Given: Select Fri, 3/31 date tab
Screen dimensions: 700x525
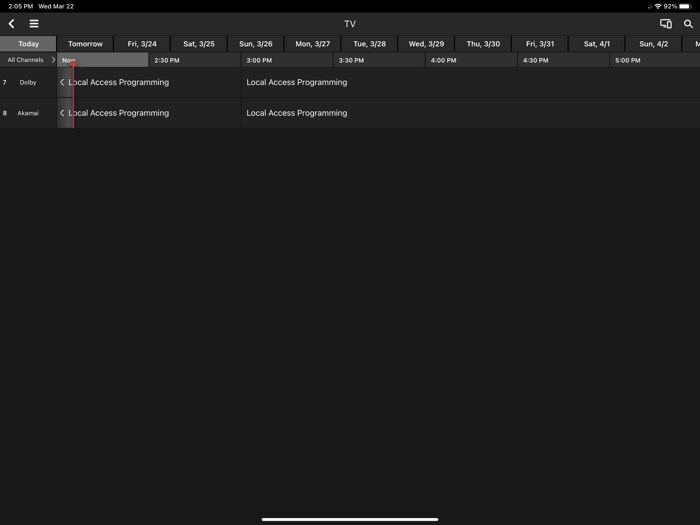Looking at the screenshot, I should [x=540, y=44].
